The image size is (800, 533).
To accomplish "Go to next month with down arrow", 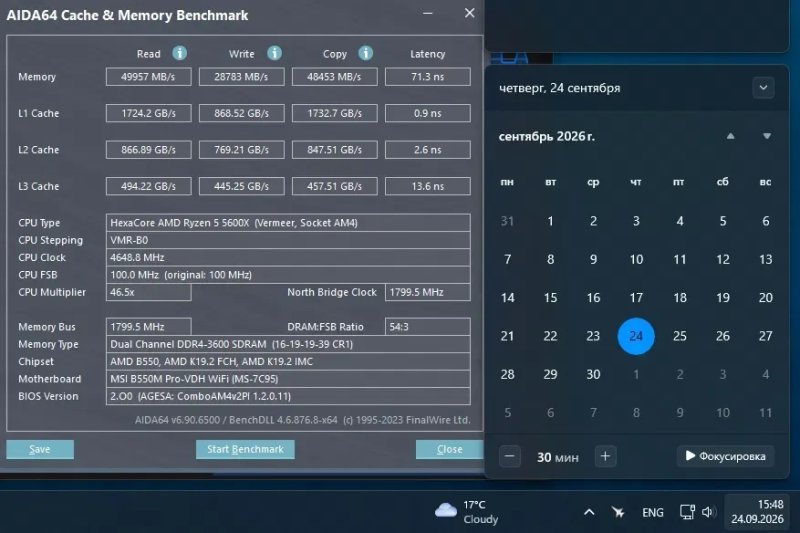I will point(767,136).
